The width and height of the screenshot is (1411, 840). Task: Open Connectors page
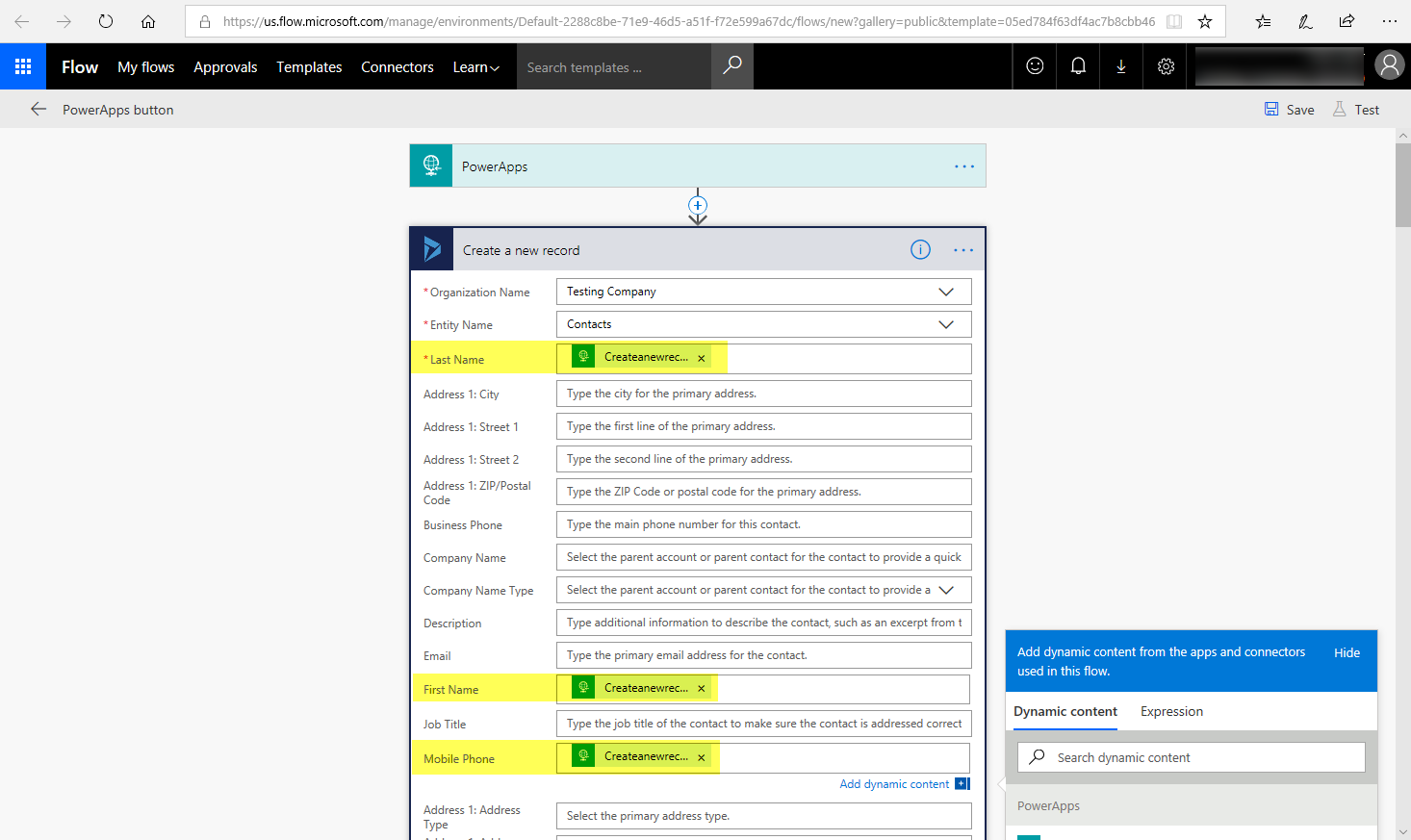coord(398,66)
